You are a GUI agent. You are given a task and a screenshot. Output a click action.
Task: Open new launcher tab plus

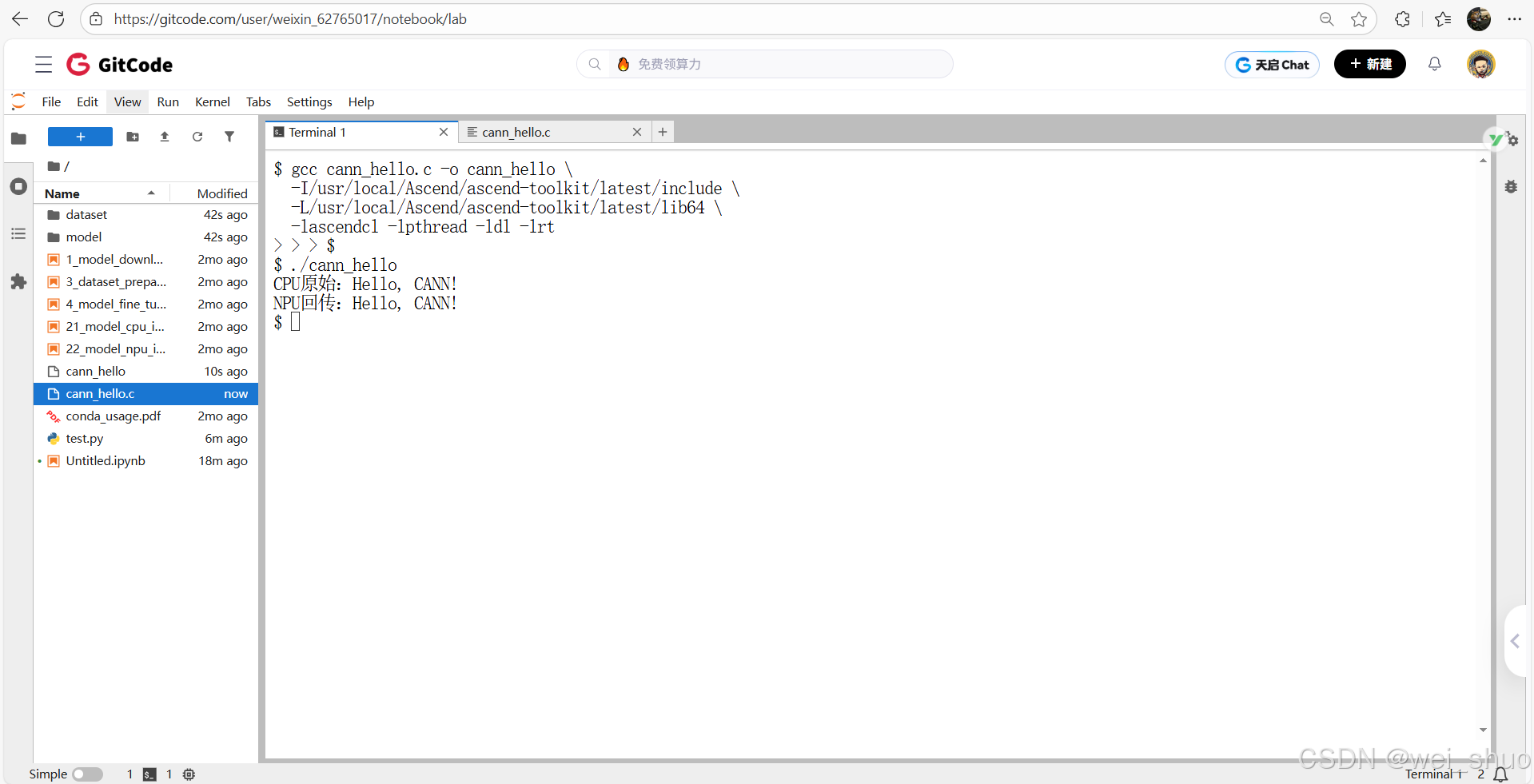point(663,132)
